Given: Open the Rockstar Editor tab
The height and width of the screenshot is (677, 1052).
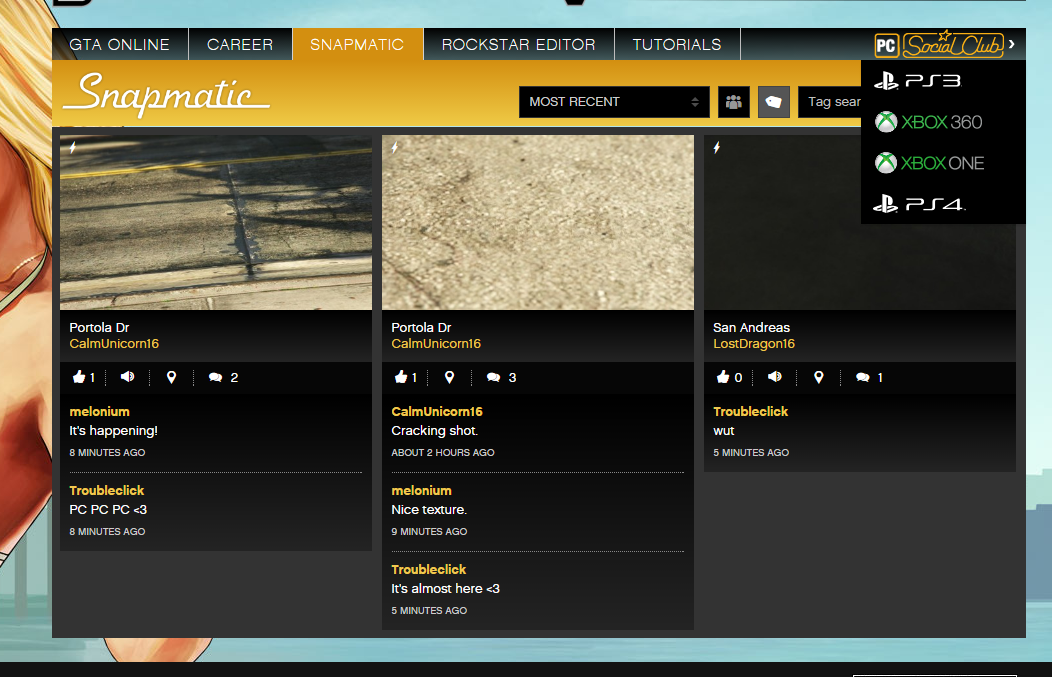Looking at the screenshot, I should [x=519, y=44].
